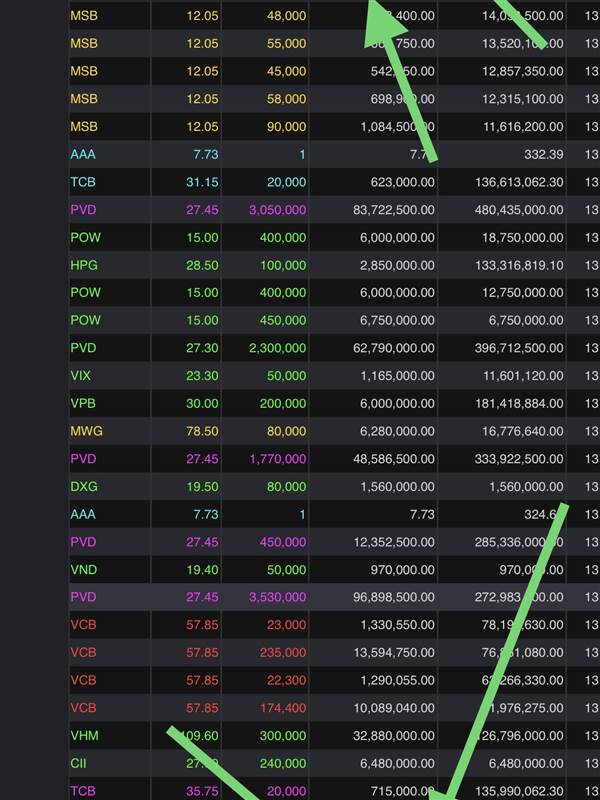Screen dimensions: 600x800
Task: Click PVD volume cell 3,050,000
Action: [273, 211]
